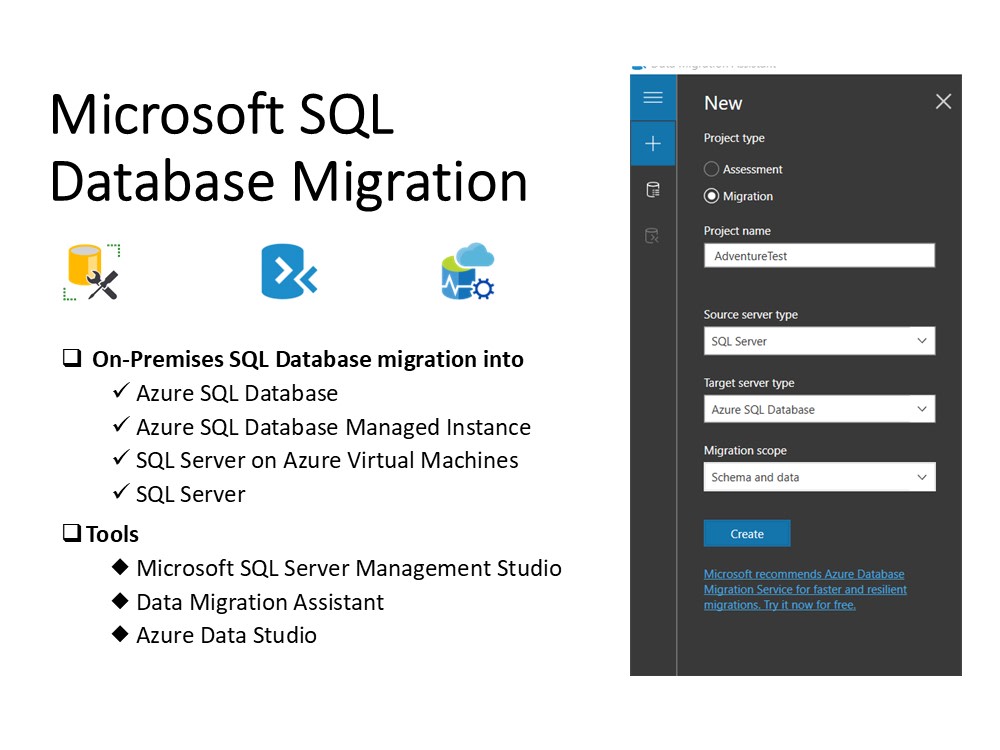Open the hamburger menu in Data Migration Assistant
Viewport: 1000px width, 750px height.
point(652,98)
